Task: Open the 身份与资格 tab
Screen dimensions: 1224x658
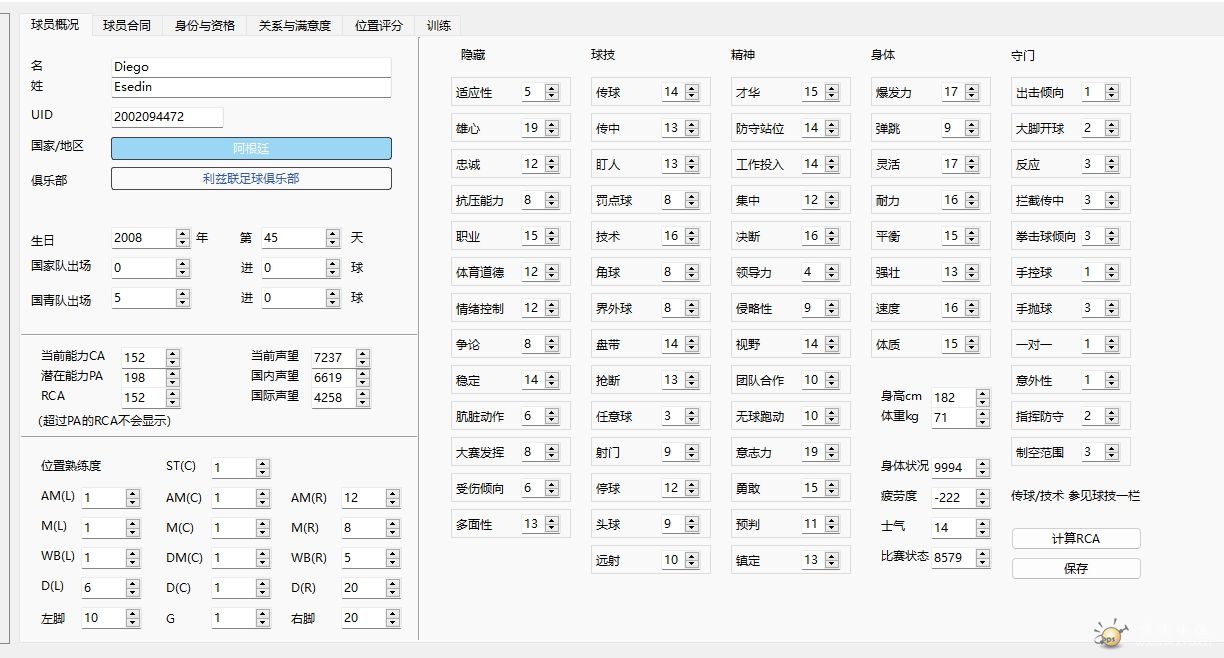Action: (204, 26)
